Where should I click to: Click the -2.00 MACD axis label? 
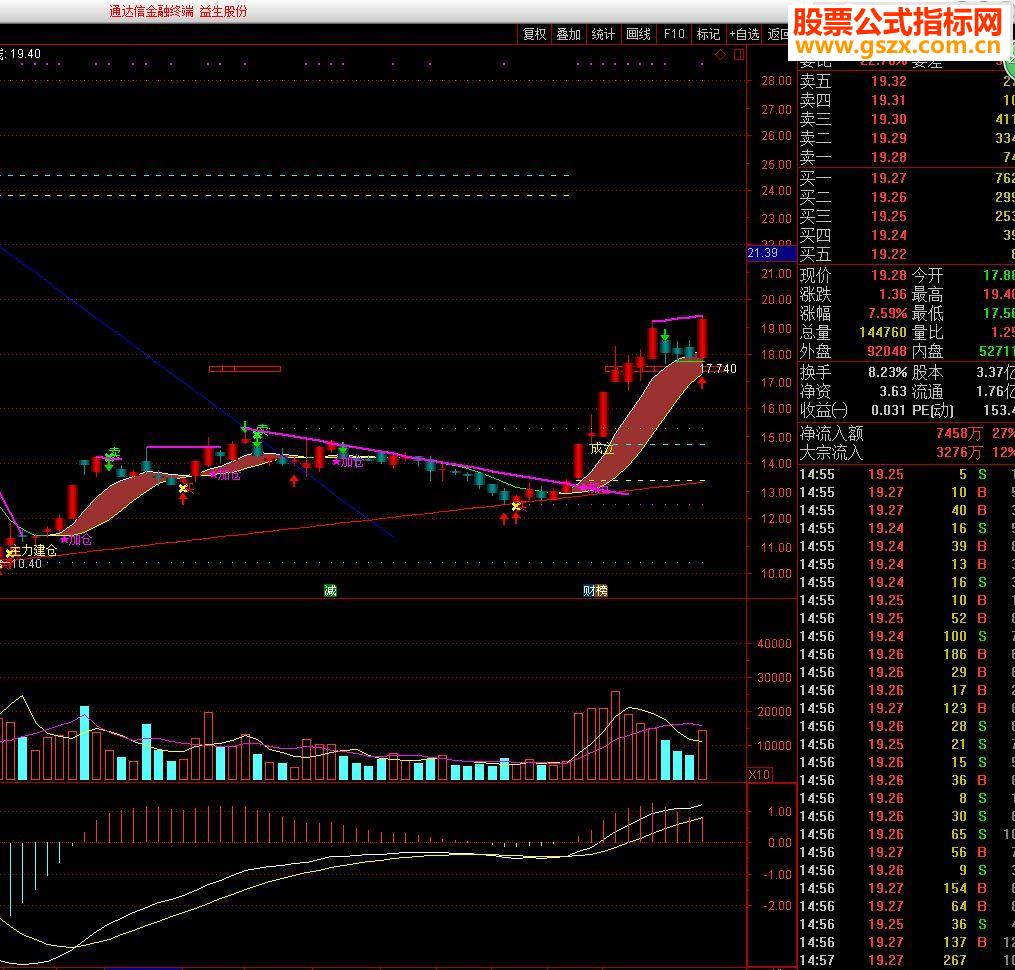click(x=777, y=905)
